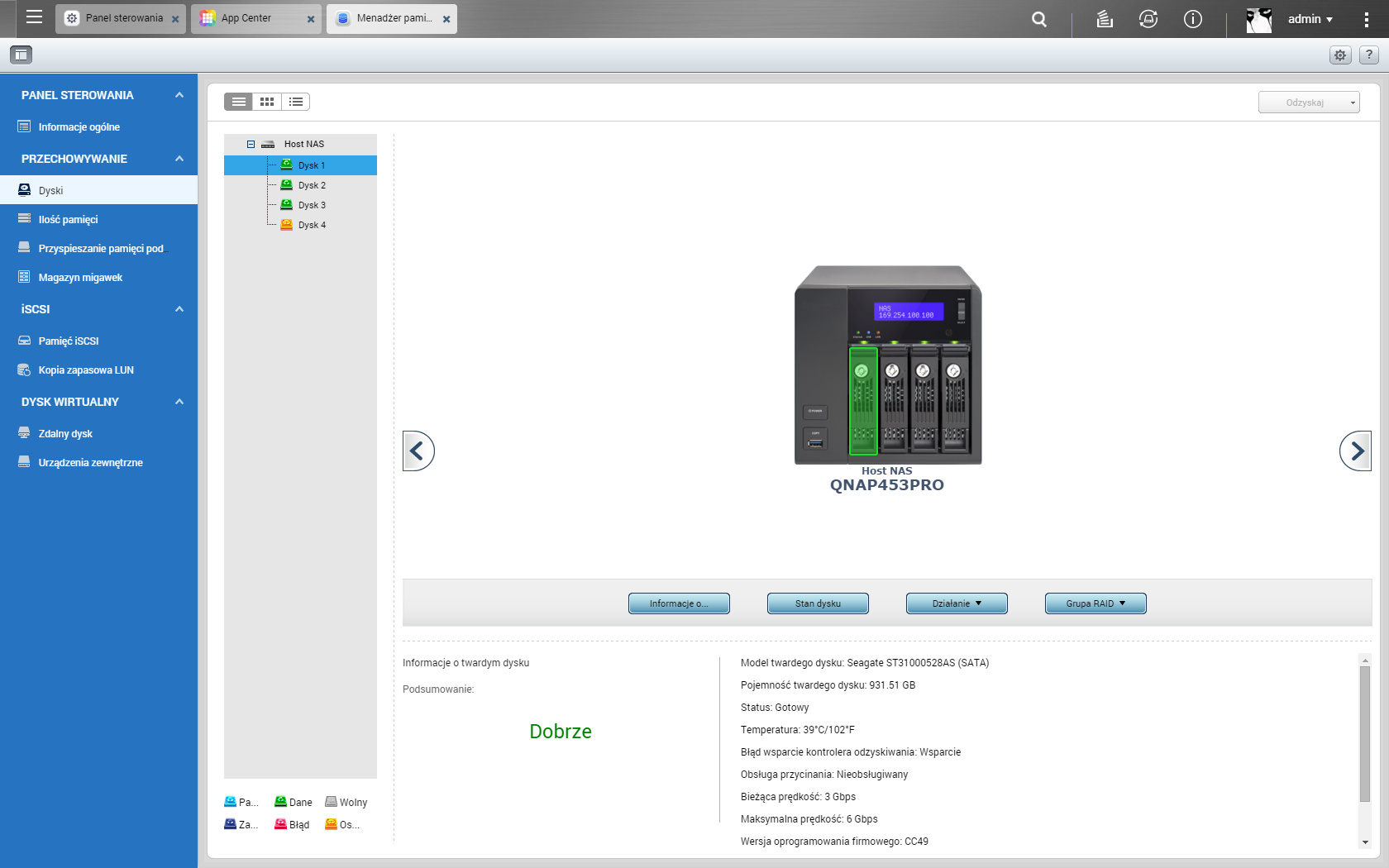Click the highlighted green drive bay 1

point(863,401)
